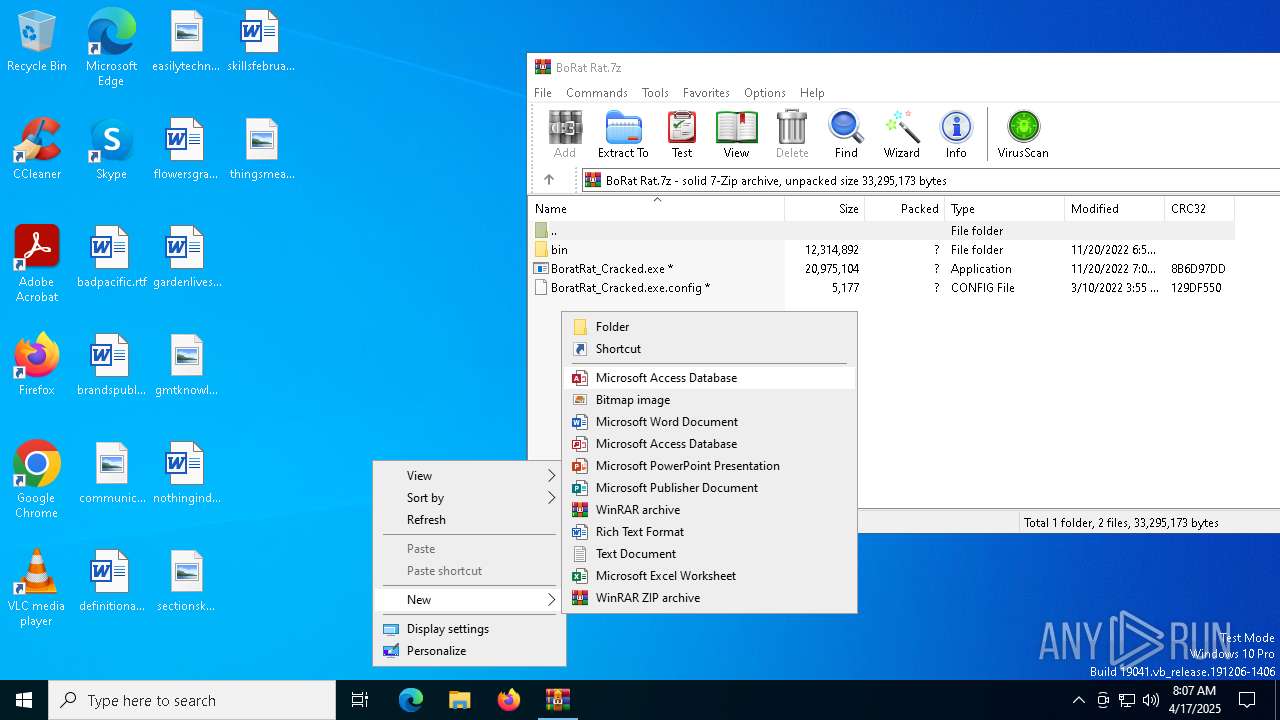Select the VLC media player desktop icon

coord(37,588)
